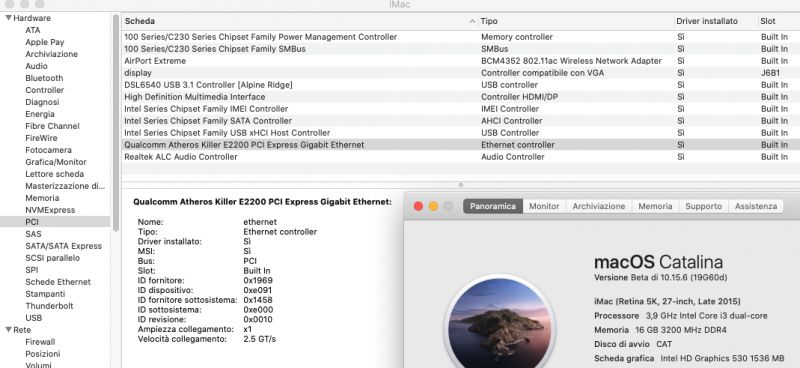The image size is (800, 368).
Task: Select Lettore scheda in the sidebar
Action: (55, 174)
